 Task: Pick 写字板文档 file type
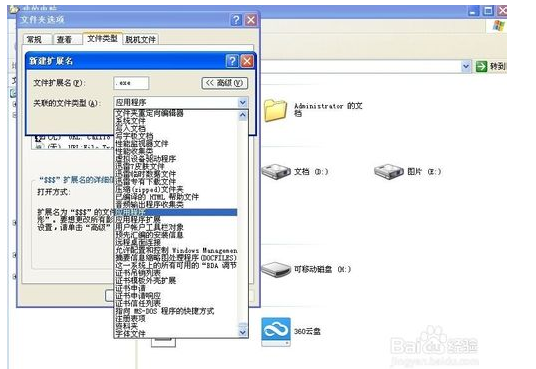tap(176, 136)
